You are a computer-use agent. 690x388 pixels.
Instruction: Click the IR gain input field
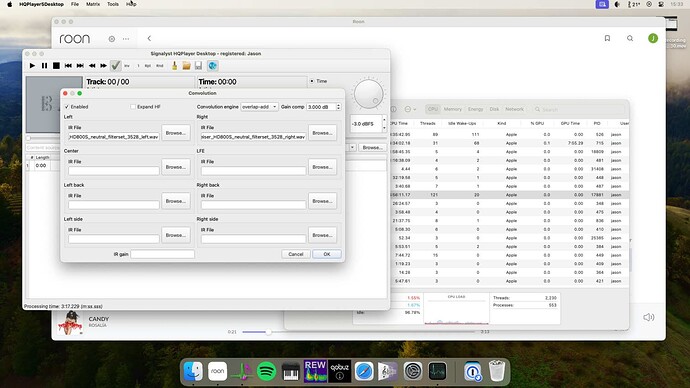click(162, 254)
